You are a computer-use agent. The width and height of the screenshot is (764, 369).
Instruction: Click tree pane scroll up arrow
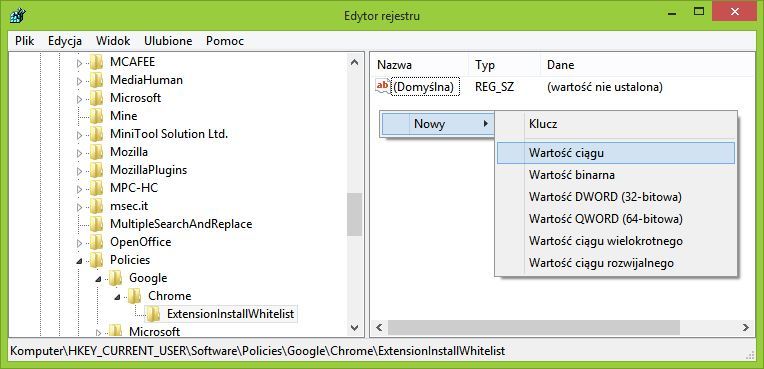tap(354, 62)
